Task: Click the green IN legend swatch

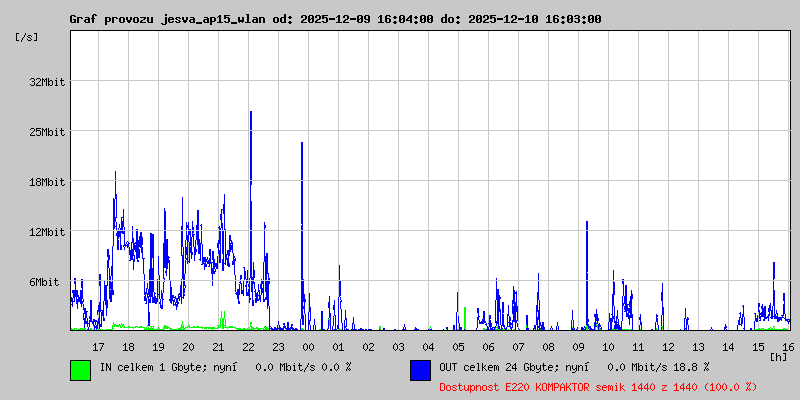Action: pyautogui.click(x=81, y=370)
